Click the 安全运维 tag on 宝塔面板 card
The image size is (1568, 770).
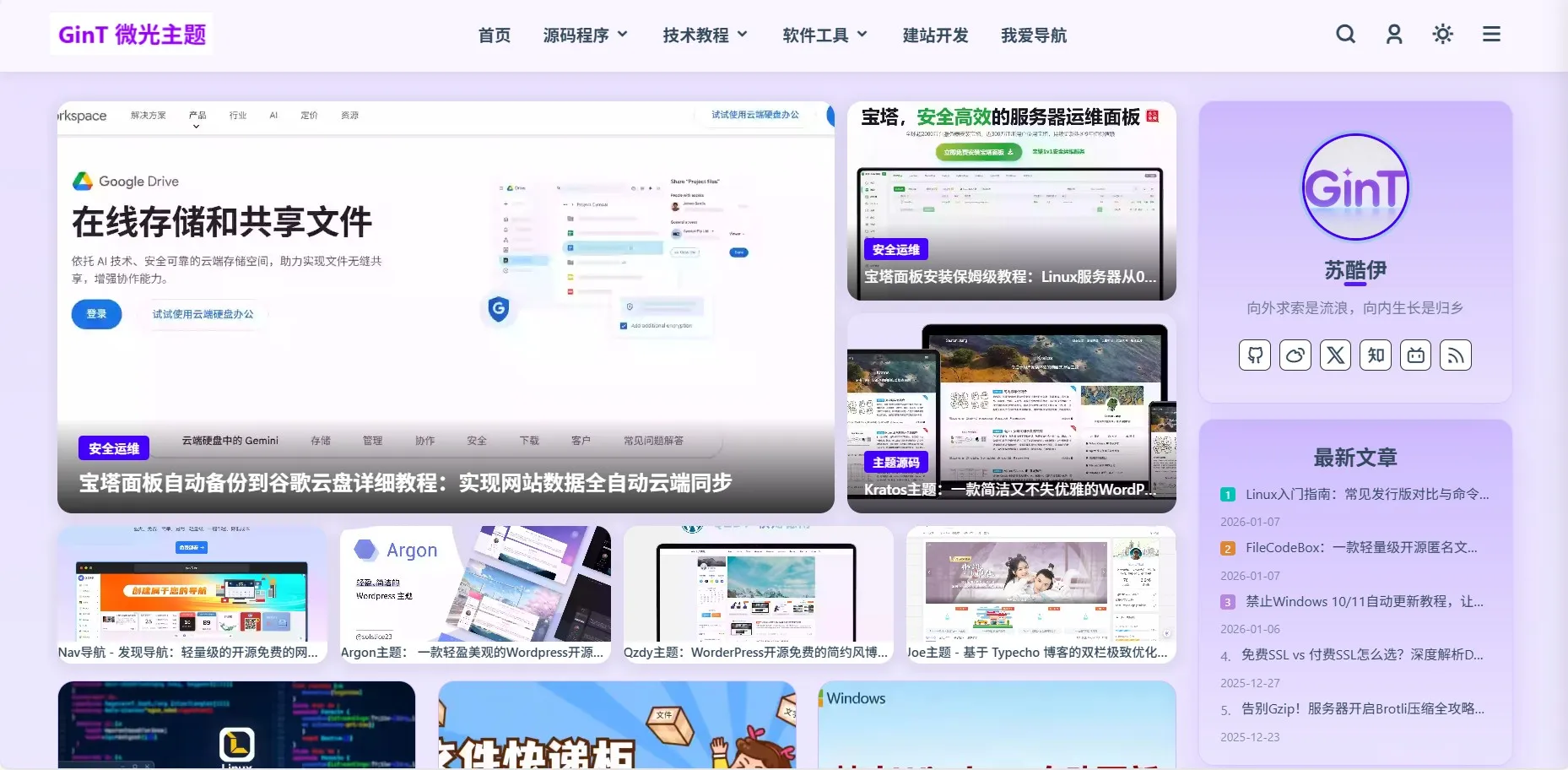[896, 249]
